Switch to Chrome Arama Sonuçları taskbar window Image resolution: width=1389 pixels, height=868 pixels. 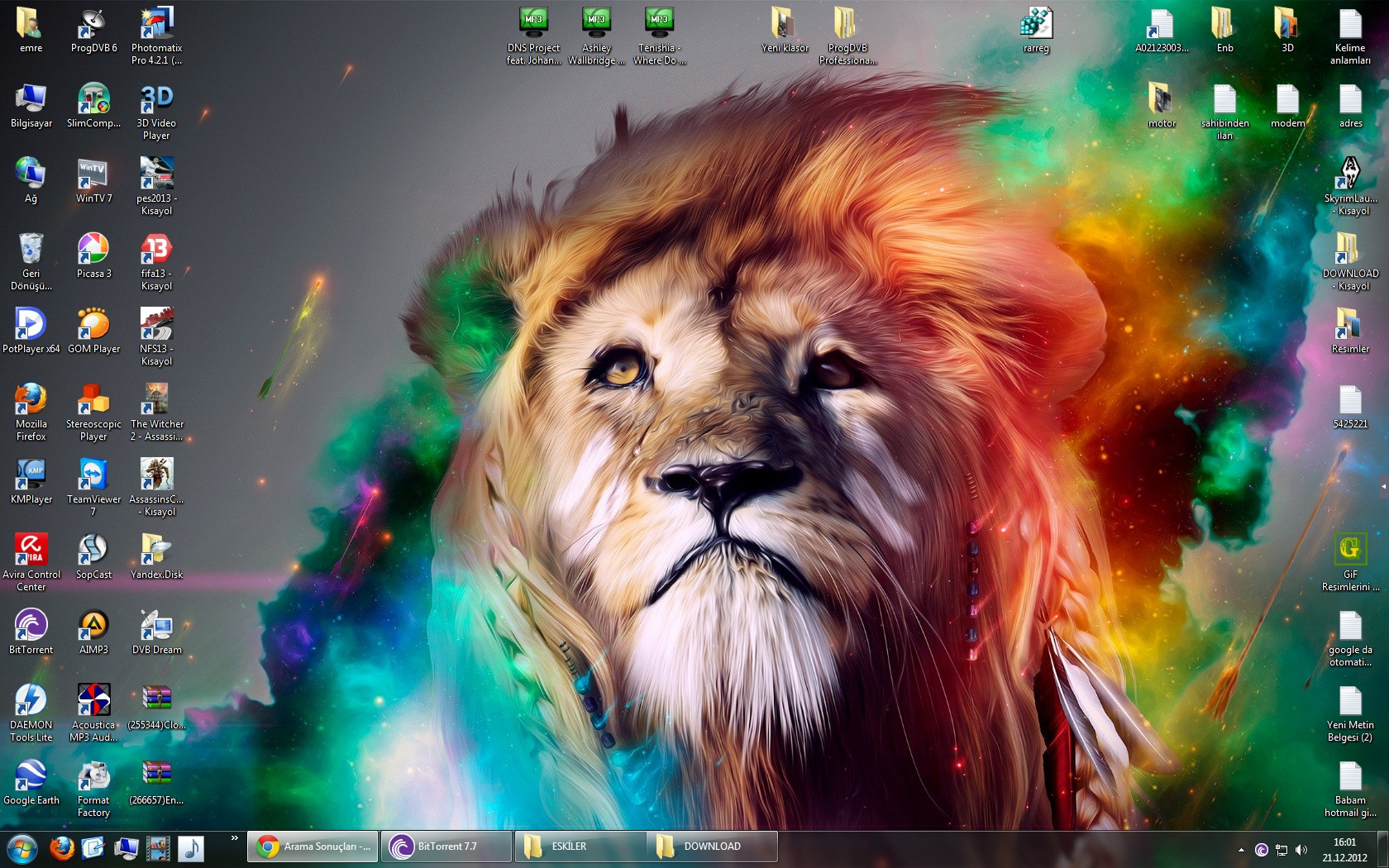[313, 847]
